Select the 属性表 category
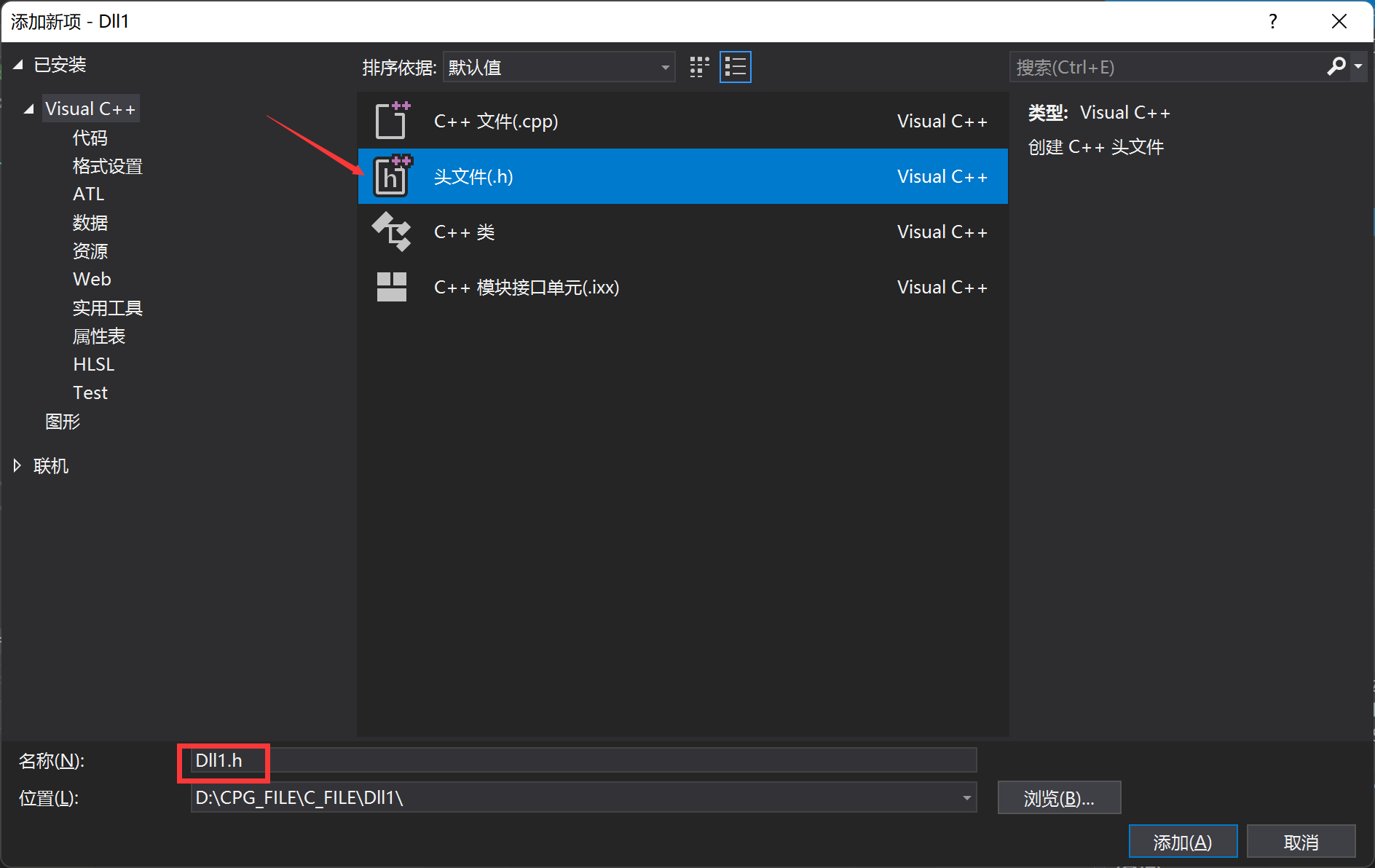The image size is (1375, 868). [x=99, y=336]
